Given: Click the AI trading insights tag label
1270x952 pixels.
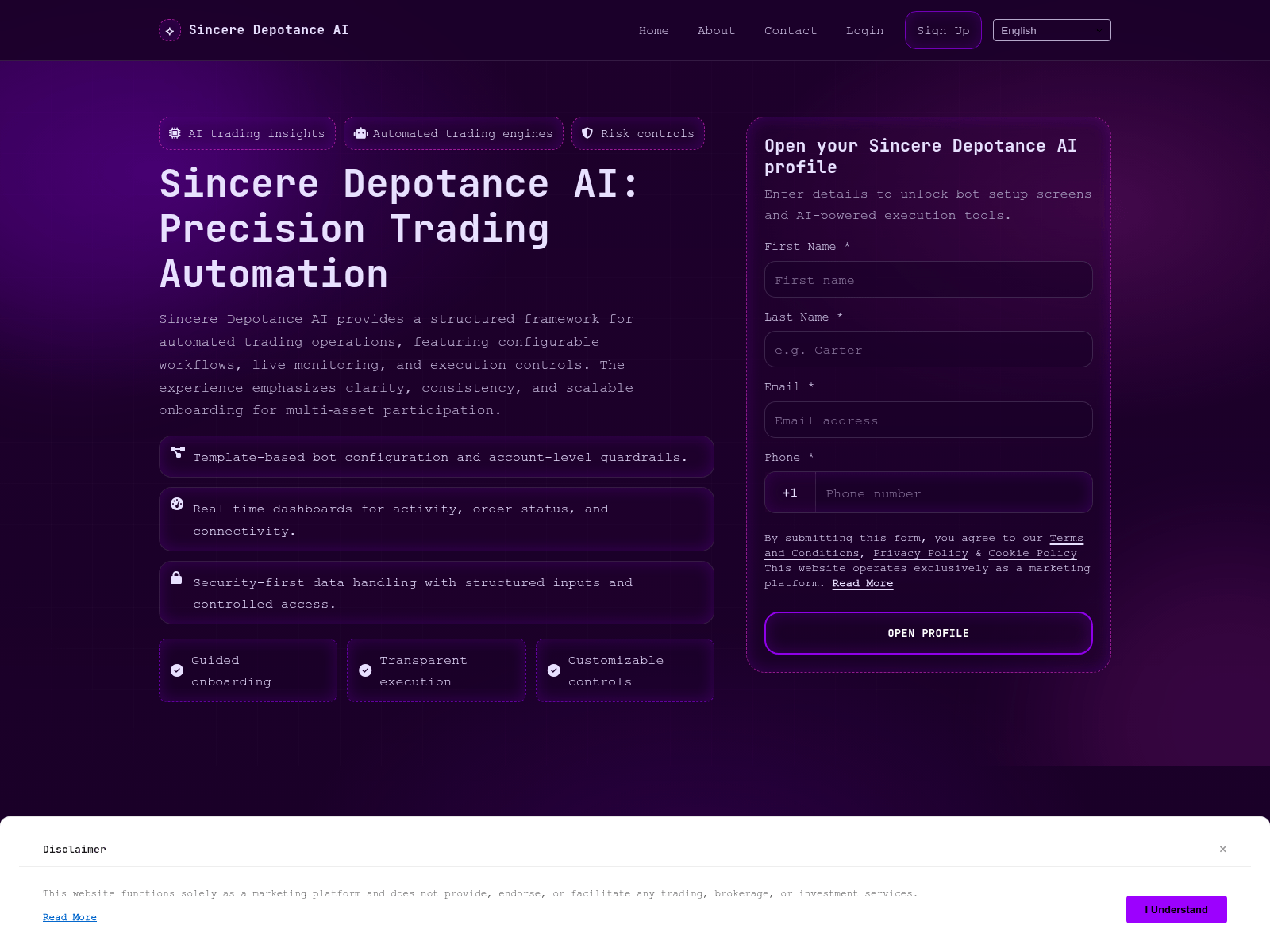Looking at the screenshot, I should pyautogui.click(x=256, y=133).
